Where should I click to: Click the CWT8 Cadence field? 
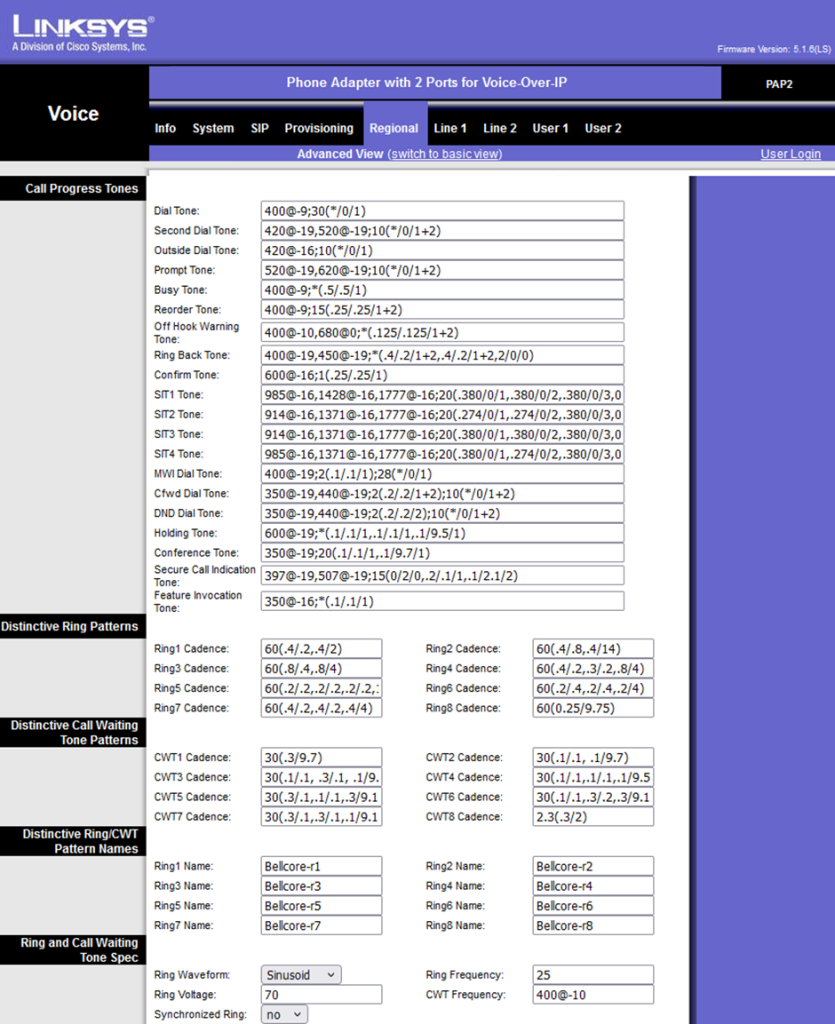point(593,817)
